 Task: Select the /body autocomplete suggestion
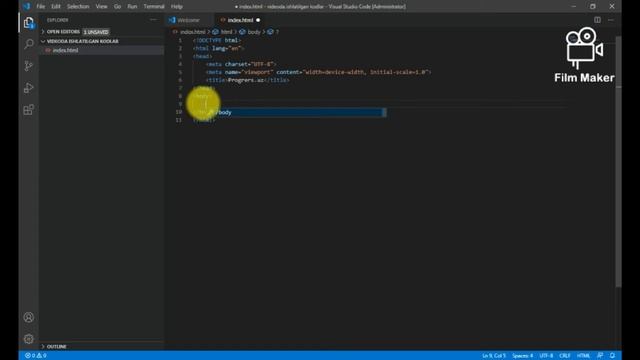pos(296,112)
